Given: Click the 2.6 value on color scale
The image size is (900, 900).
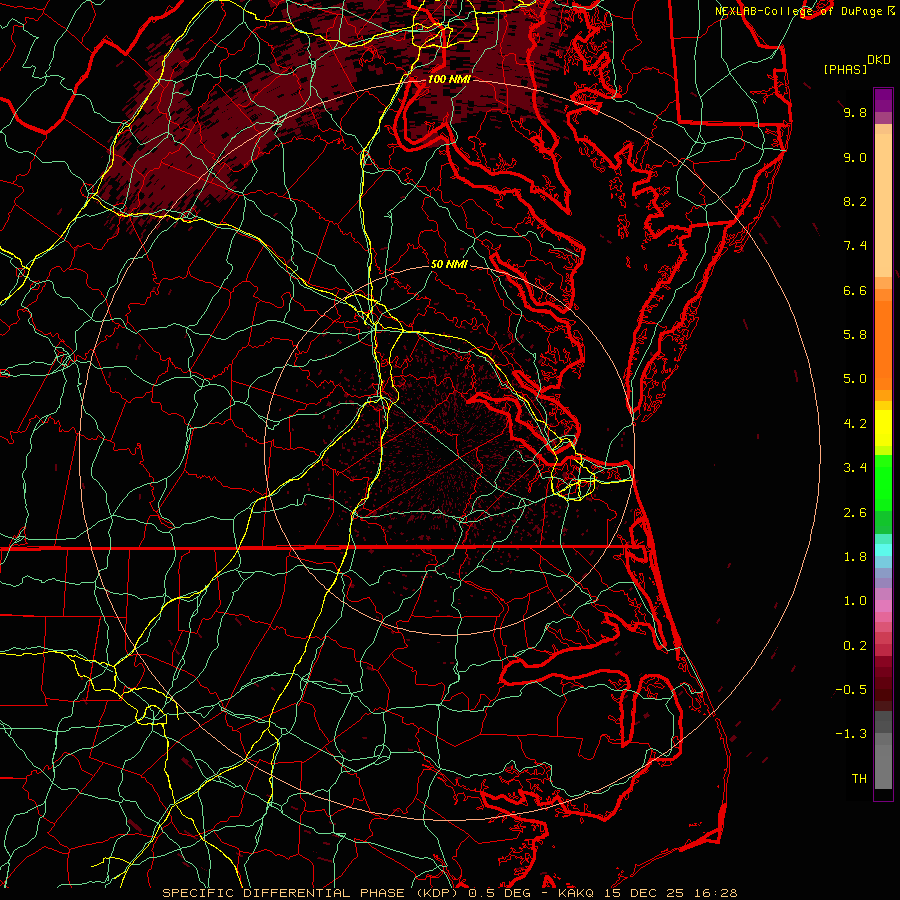Looking at the screenshot, I should pyautogui.click(x=855, y=513).
